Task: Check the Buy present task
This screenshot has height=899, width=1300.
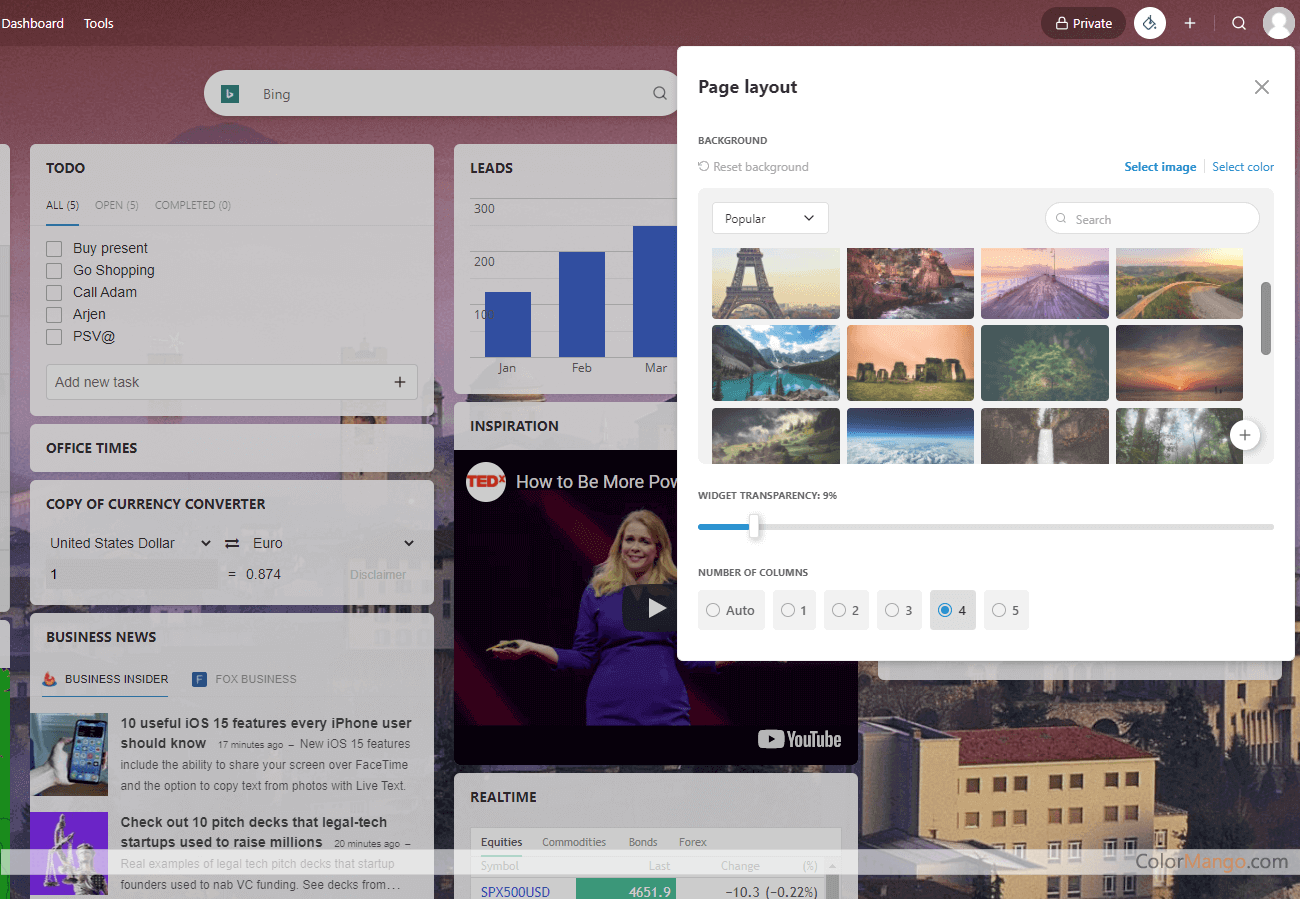Action: (54, 248)
